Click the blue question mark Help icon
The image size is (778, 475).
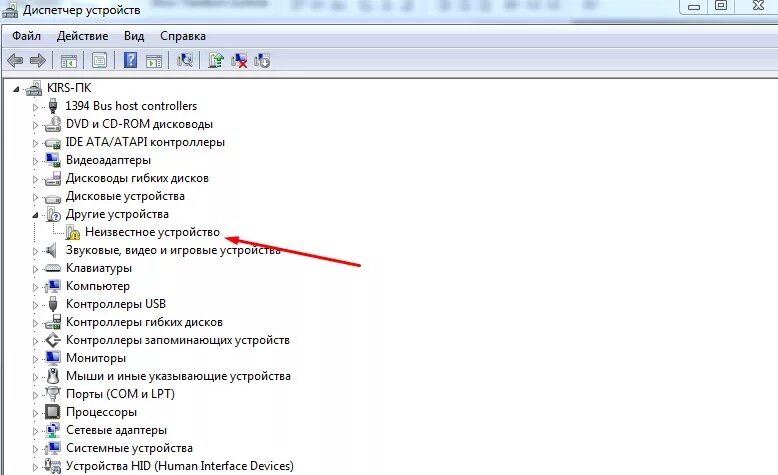130,60
